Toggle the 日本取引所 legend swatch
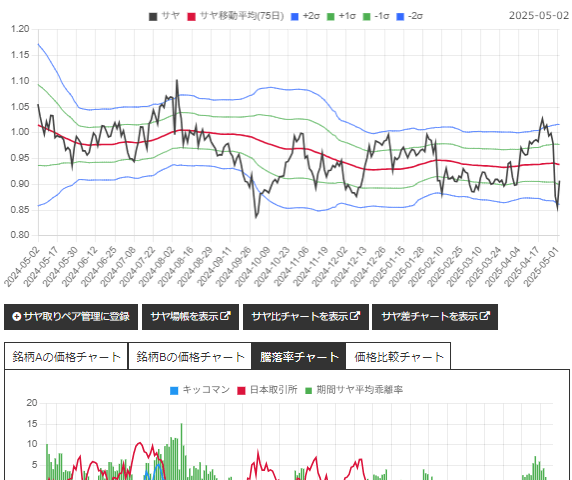The image size is (572, 480). (241, 391)
